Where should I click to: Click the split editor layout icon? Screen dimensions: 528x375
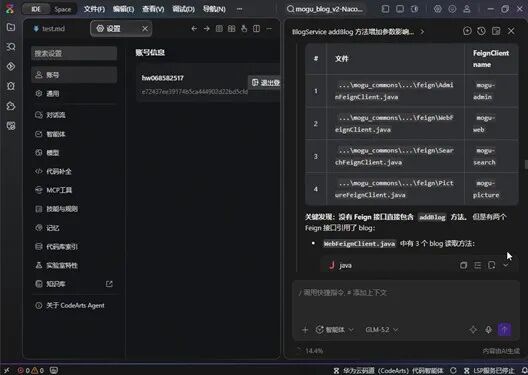tap(257, 29)
